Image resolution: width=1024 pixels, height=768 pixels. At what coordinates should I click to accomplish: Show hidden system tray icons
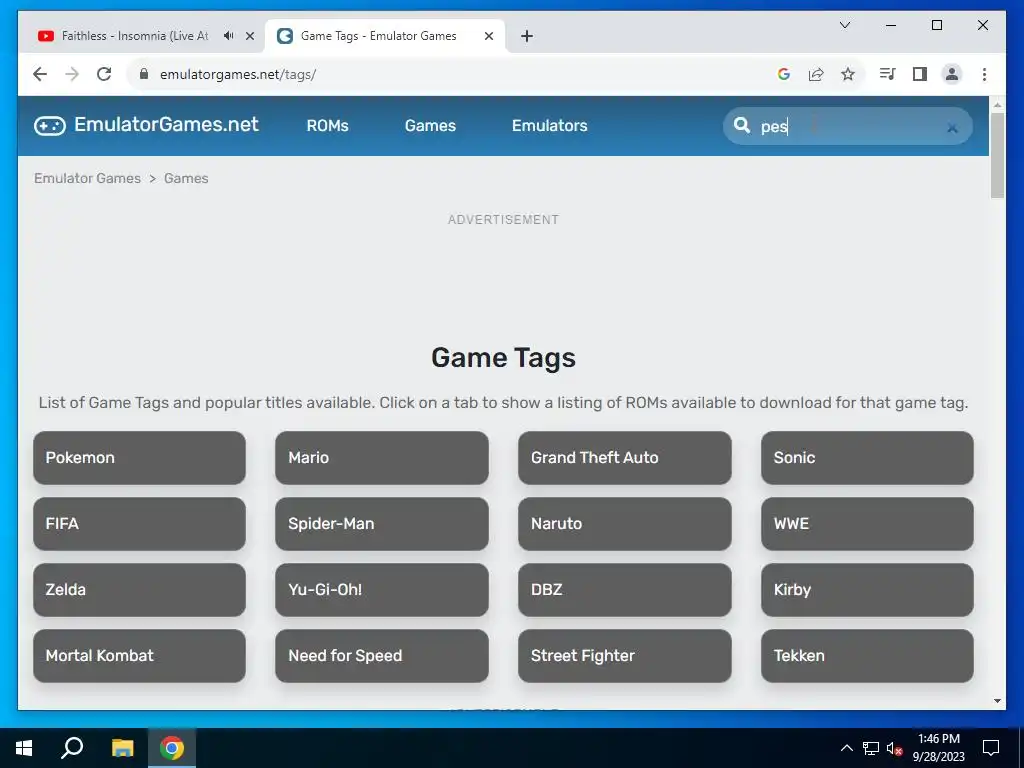(x=846, y=748)
